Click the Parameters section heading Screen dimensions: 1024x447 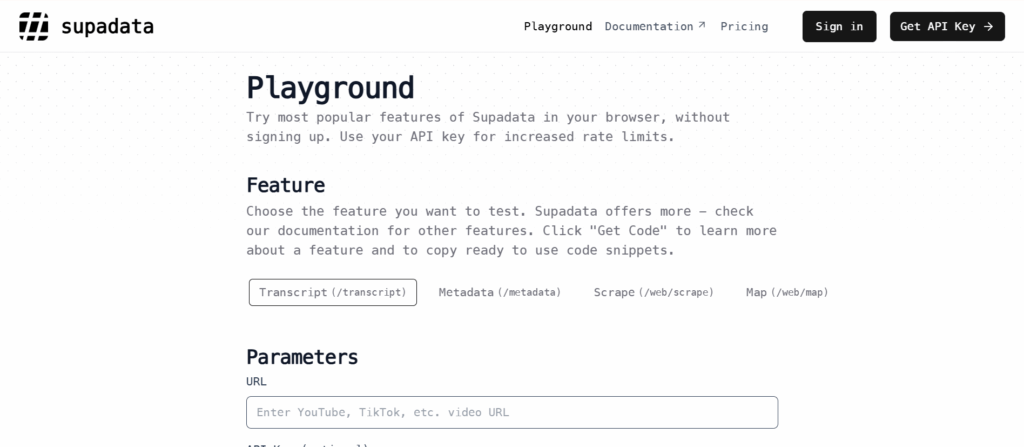(302, 357)
